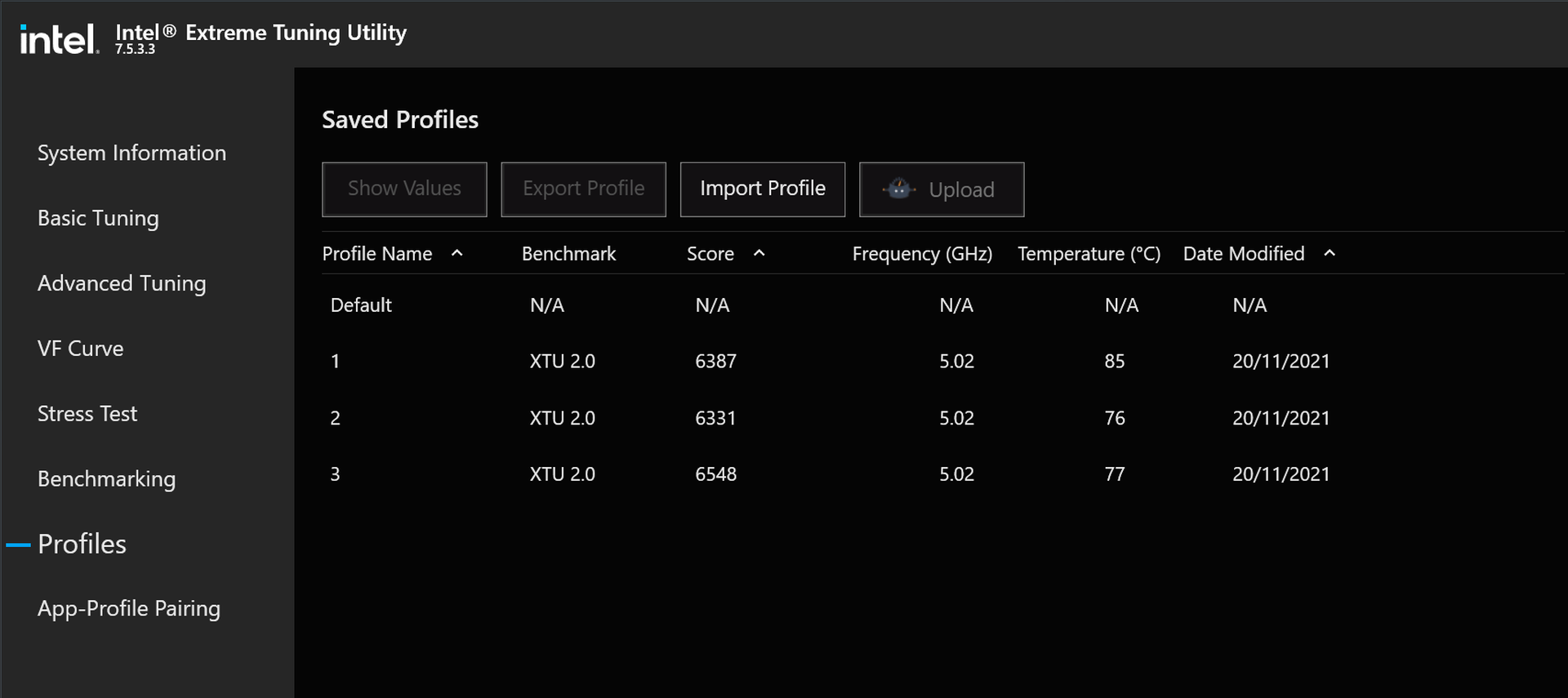Click the Temperature (°C) column header
Screen dimensions: 1568x698
pyautogui.click(x=1089, y=254)
